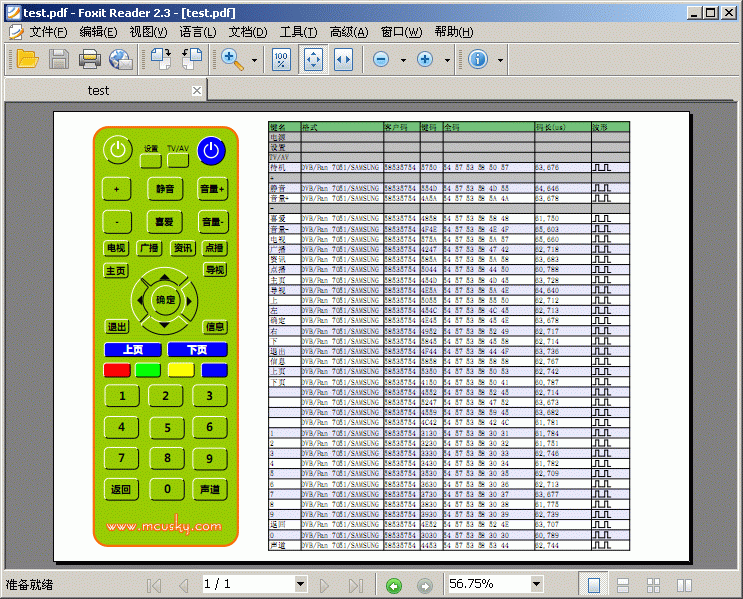Zoom out with the minus icon
The image size is (743, 599).
point(381,59)
